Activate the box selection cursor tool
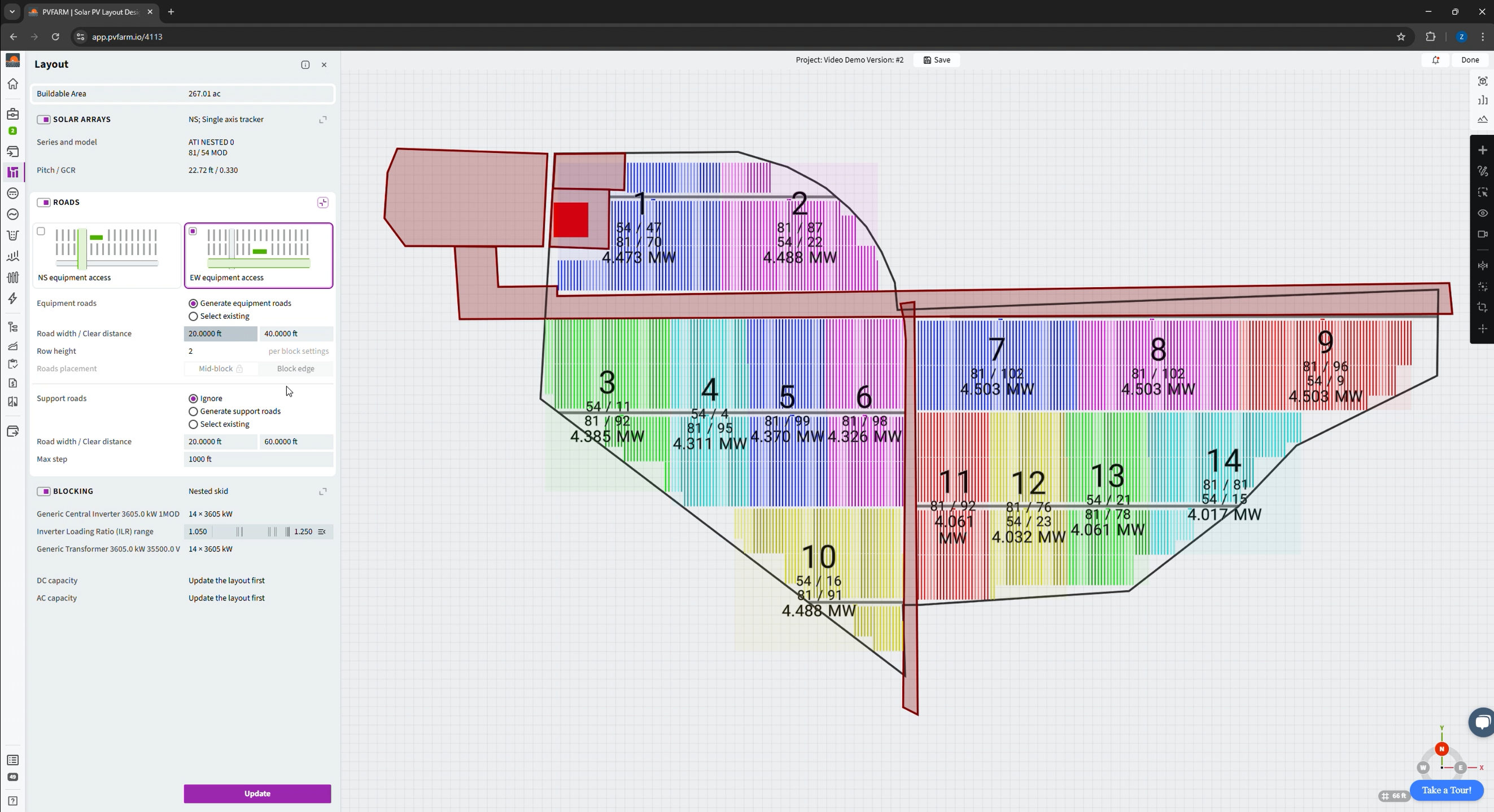Image resolution: width=1494 pixels, height=812 pixels. click(1482, 192)
